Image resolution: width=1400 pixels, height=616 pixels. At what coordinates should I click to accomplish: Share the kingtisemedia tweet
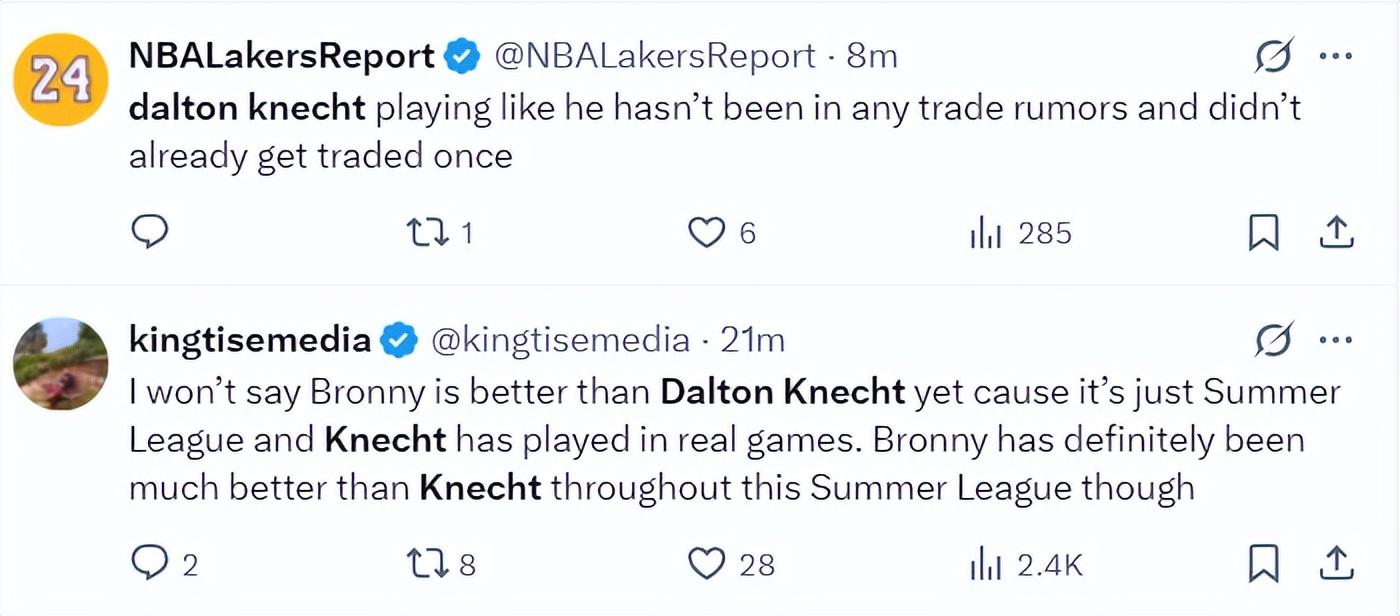tap(1336, 565)
